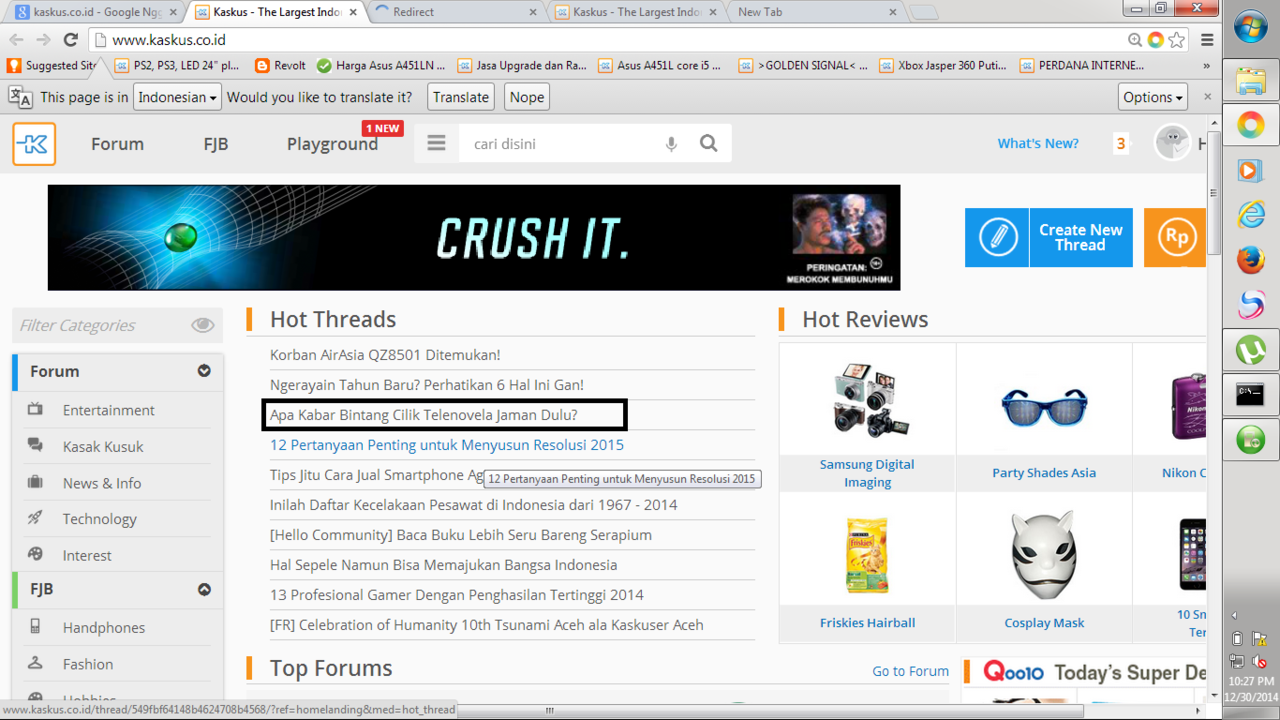
Task: Dismiss the translate bar with X
Action: [x=1207, y=97]
